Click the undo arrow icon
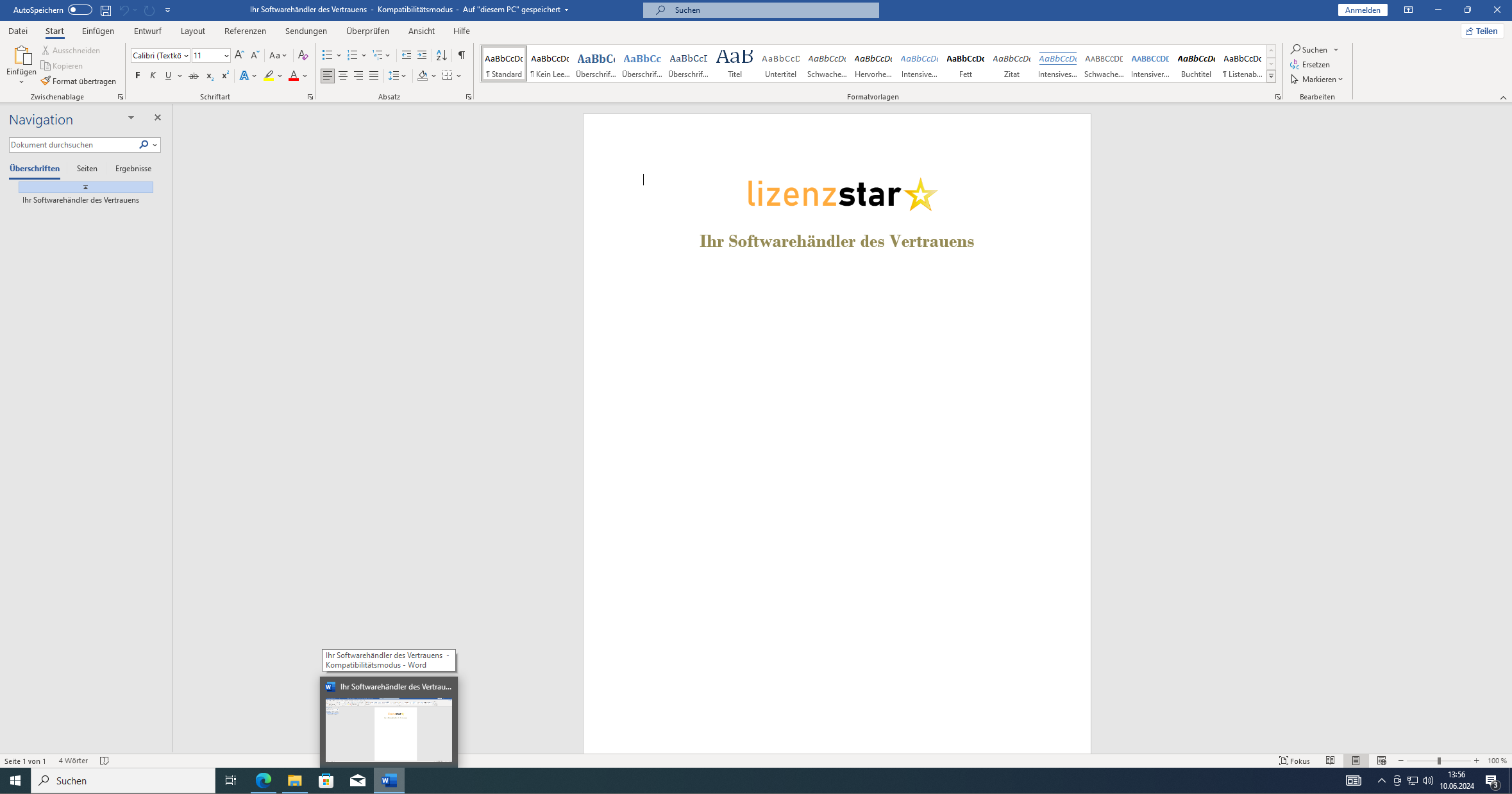Screen dimensions: 1512x794 coord(124,10)
